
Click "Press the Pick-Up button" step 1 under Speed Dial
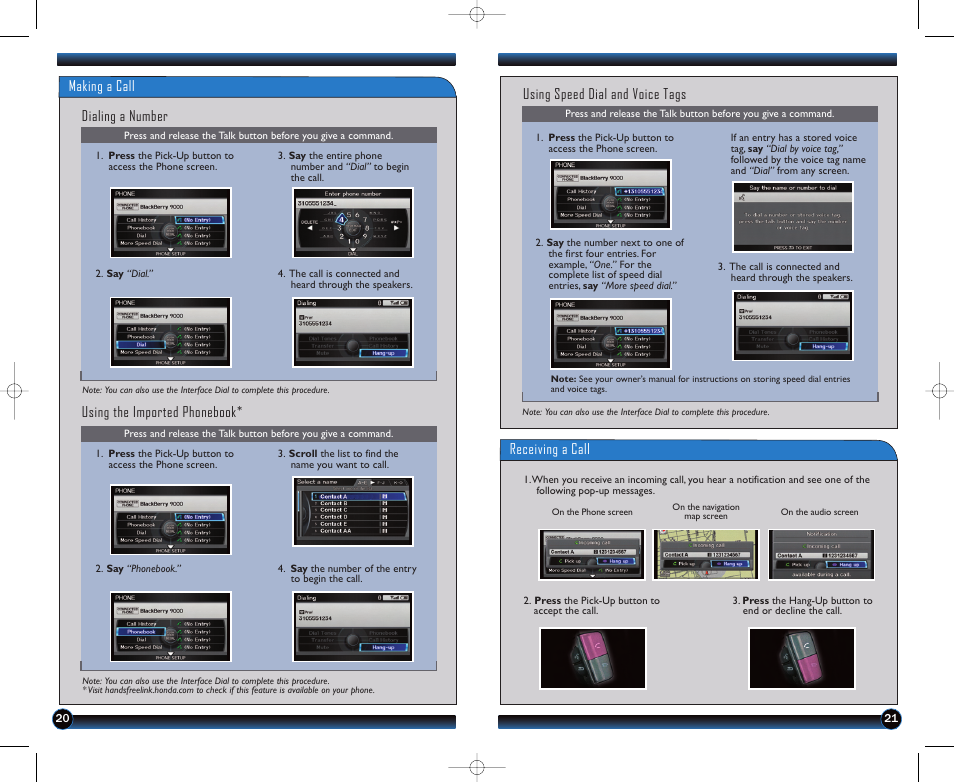click(605, 143)
